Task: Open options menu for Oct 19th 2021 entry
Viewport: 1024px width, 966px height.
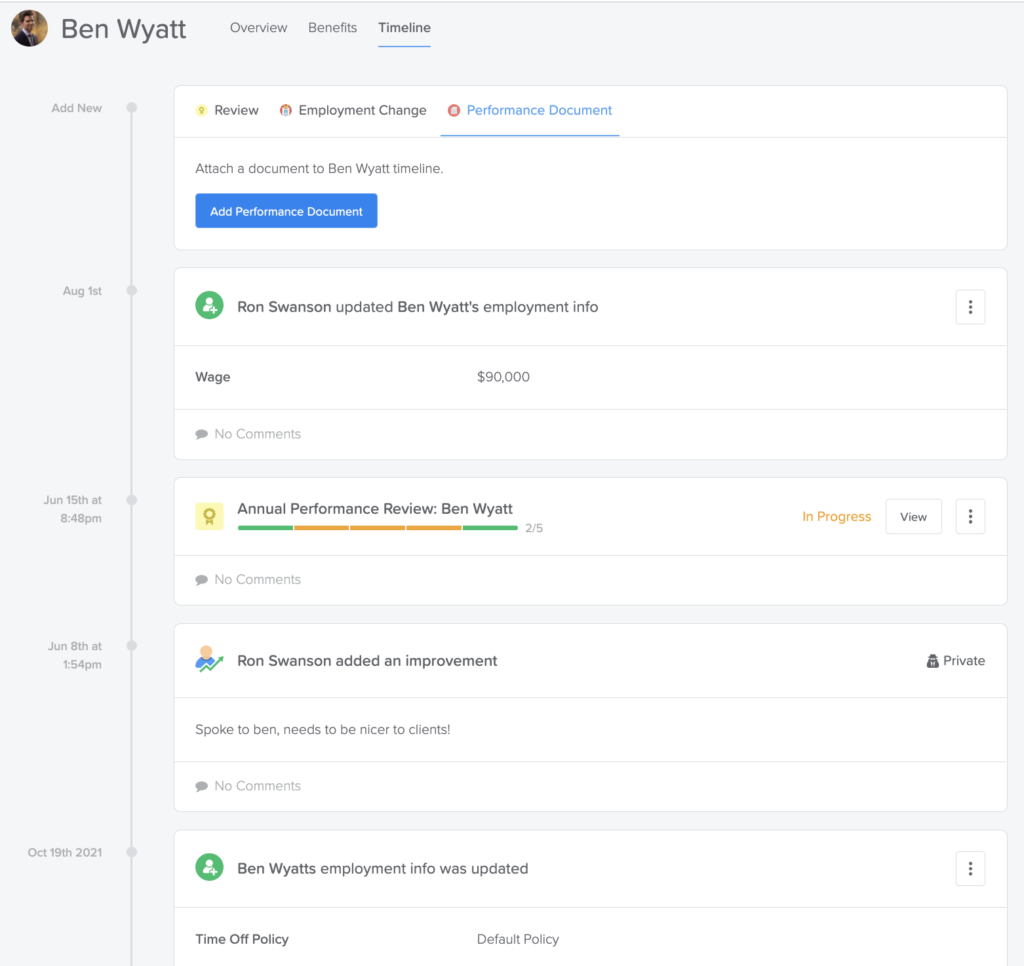Action: 970,868
